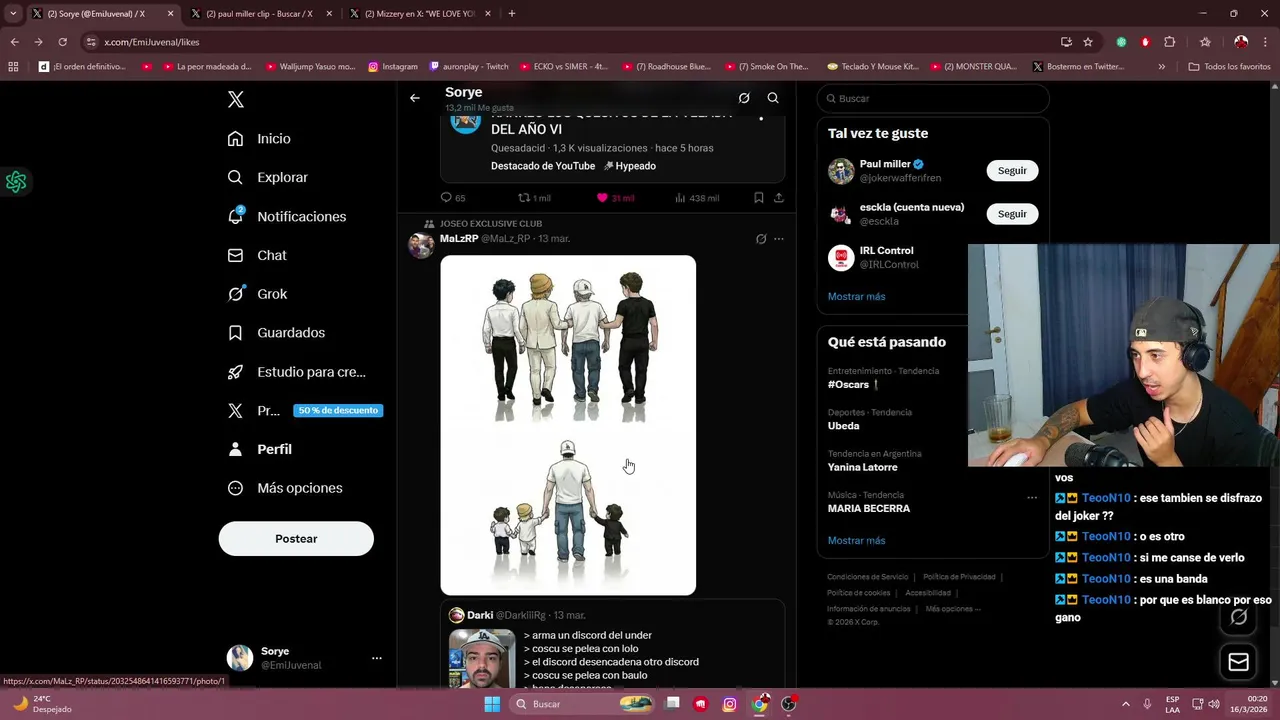Open the Yanina Latorre trending topic
The height and width of the screenshot is (720, 1280).
(x=862, y=467)
